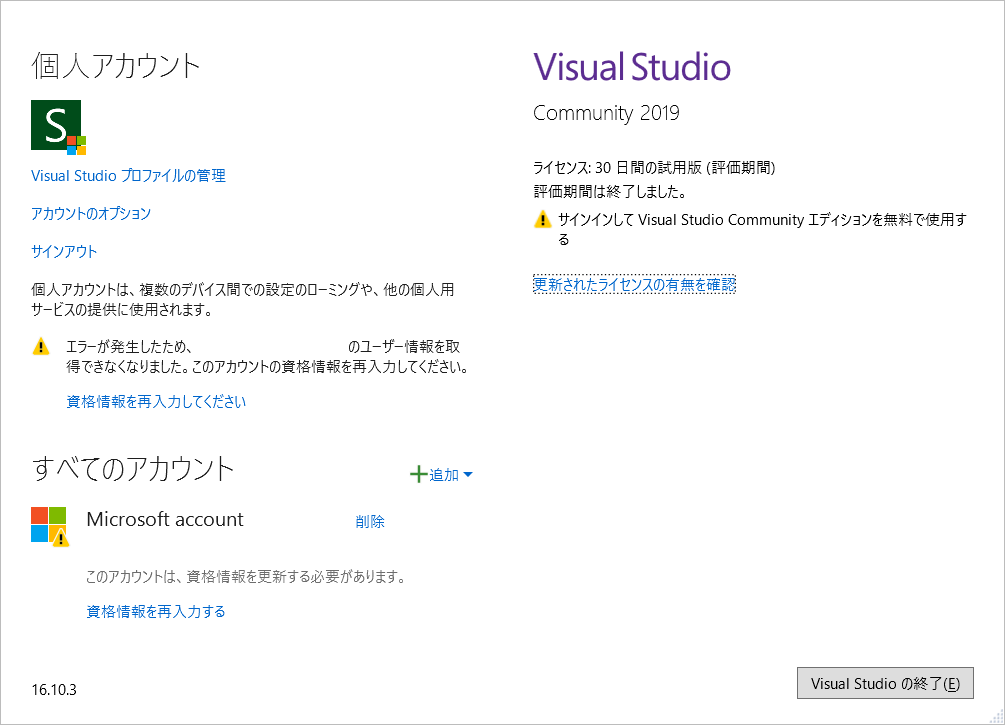Click the Community 2019 edition text
Screen dimensions: 1005x725
point(606,113)
